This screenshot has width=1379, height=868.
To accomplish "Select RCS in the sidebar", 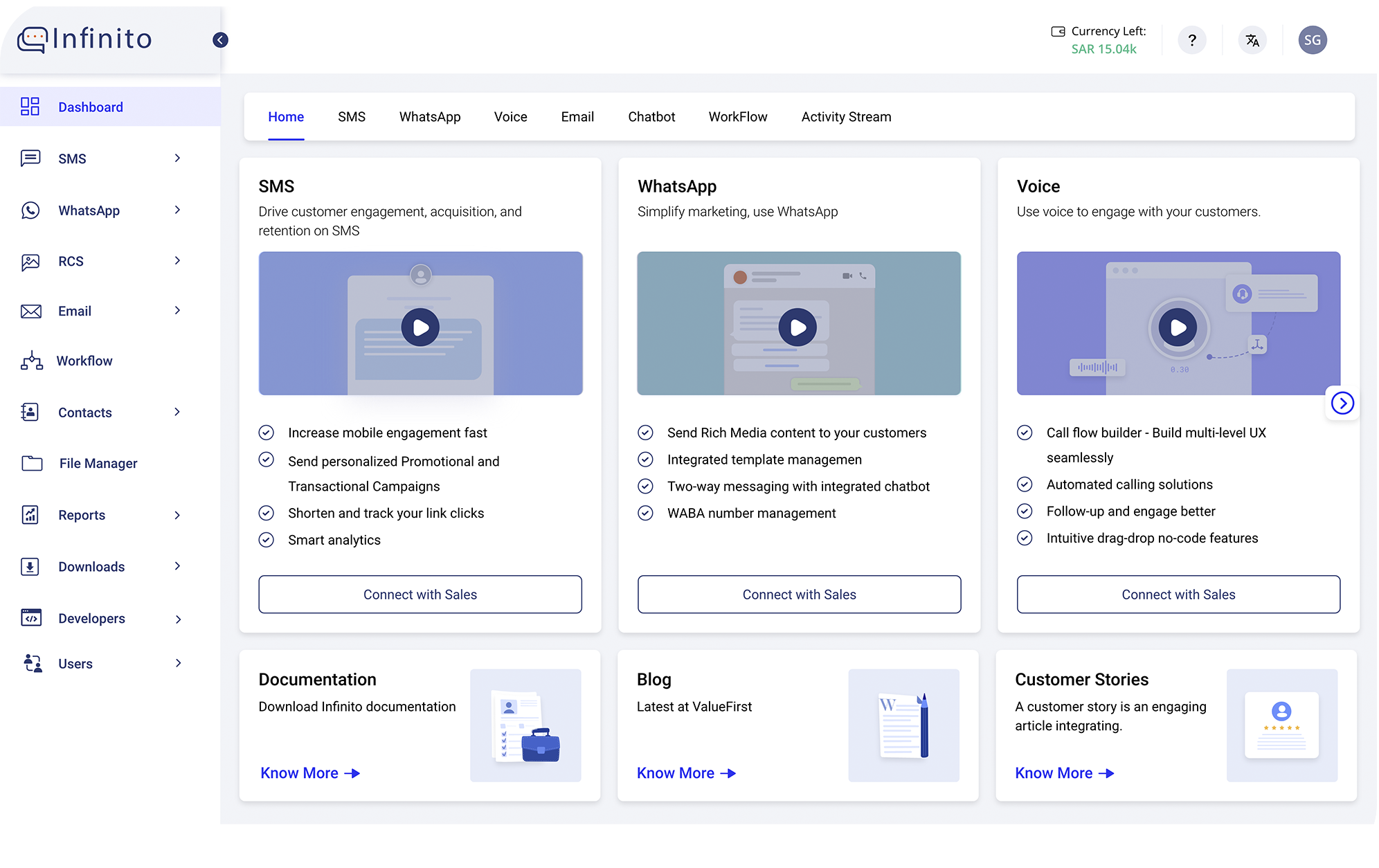I will point(30,261).
